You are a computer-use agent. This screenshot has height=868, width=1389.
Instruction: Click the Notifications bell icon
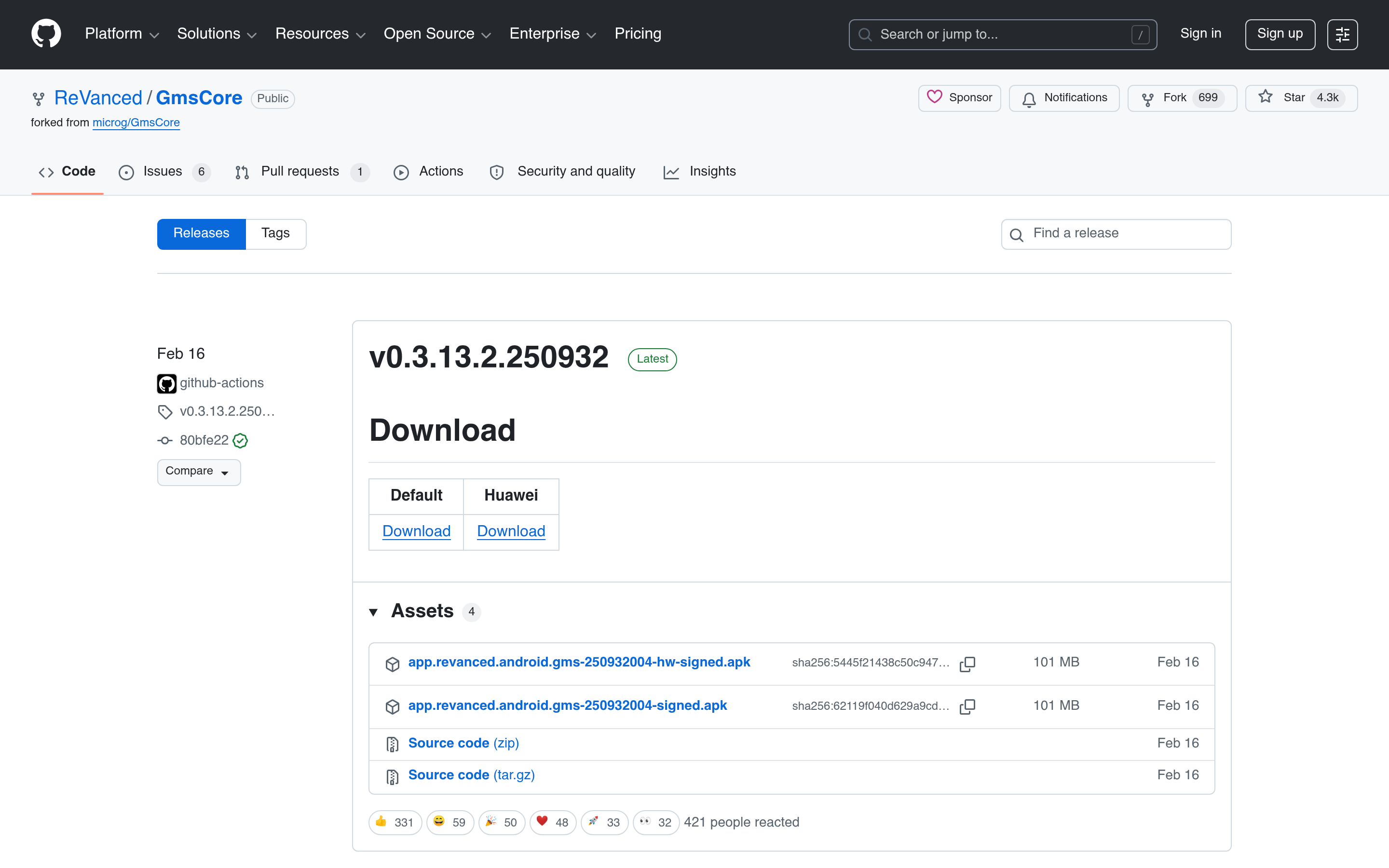pos(1029,99)
